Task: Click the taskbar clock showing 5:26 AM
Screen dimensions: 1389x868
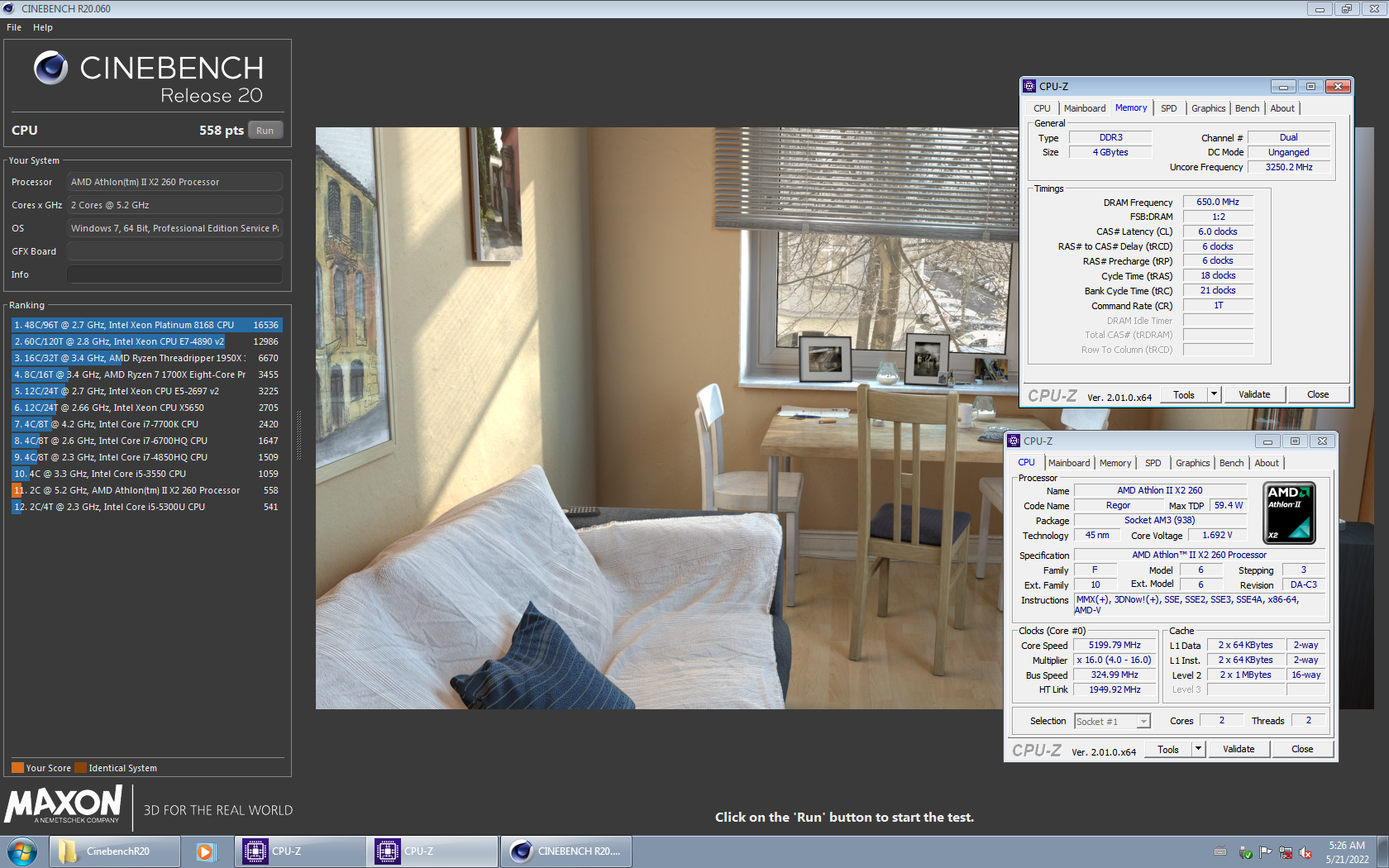Action: tap(1347, 852)
